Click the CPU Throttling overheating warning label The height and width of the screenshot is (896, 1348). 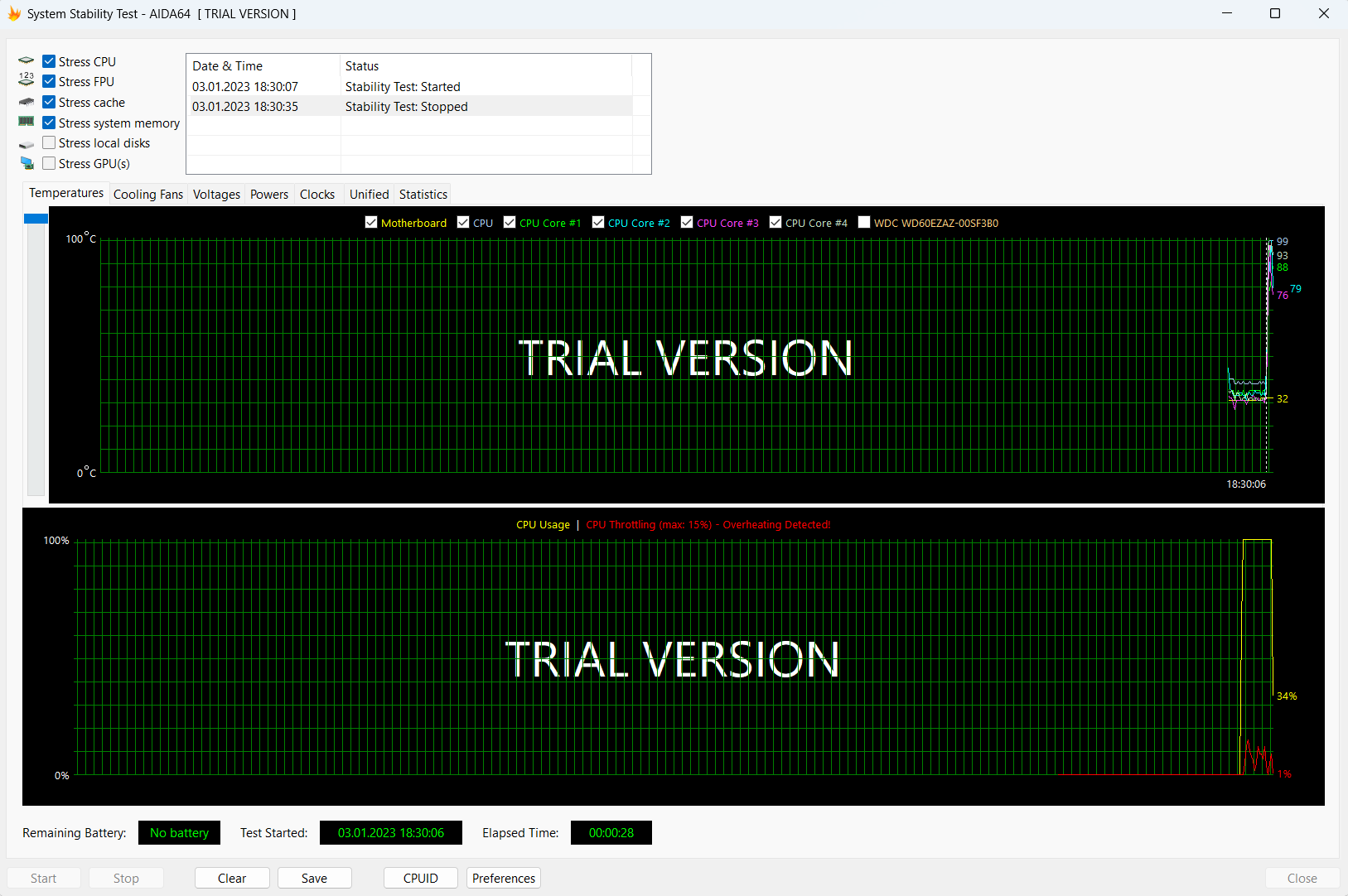[708, 524]
